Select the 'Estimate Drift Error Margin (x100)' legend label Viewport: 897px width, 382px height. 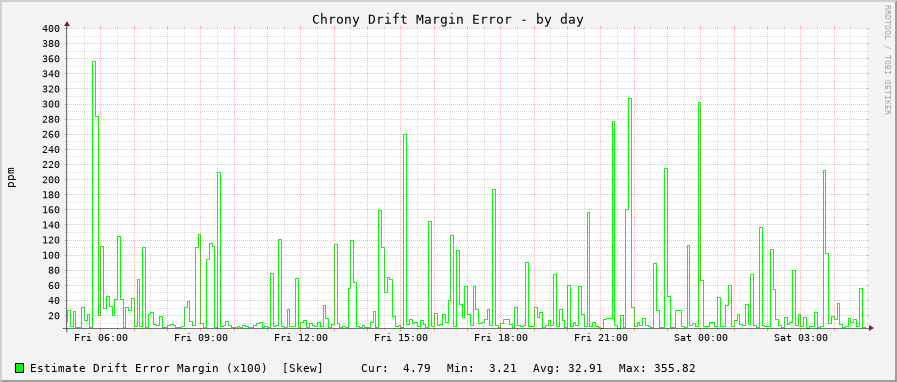[x=148, y=368]
